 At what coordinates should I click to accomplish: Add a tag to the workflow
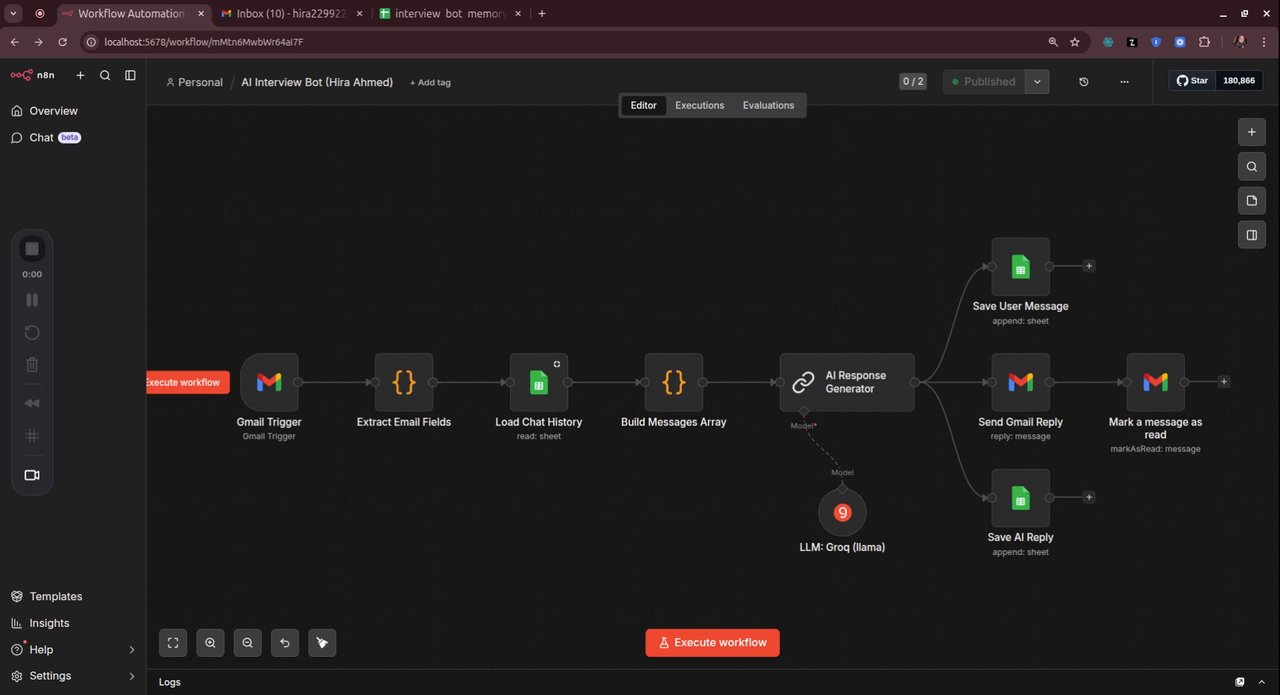pyautogui.click(x=430, y=82)
